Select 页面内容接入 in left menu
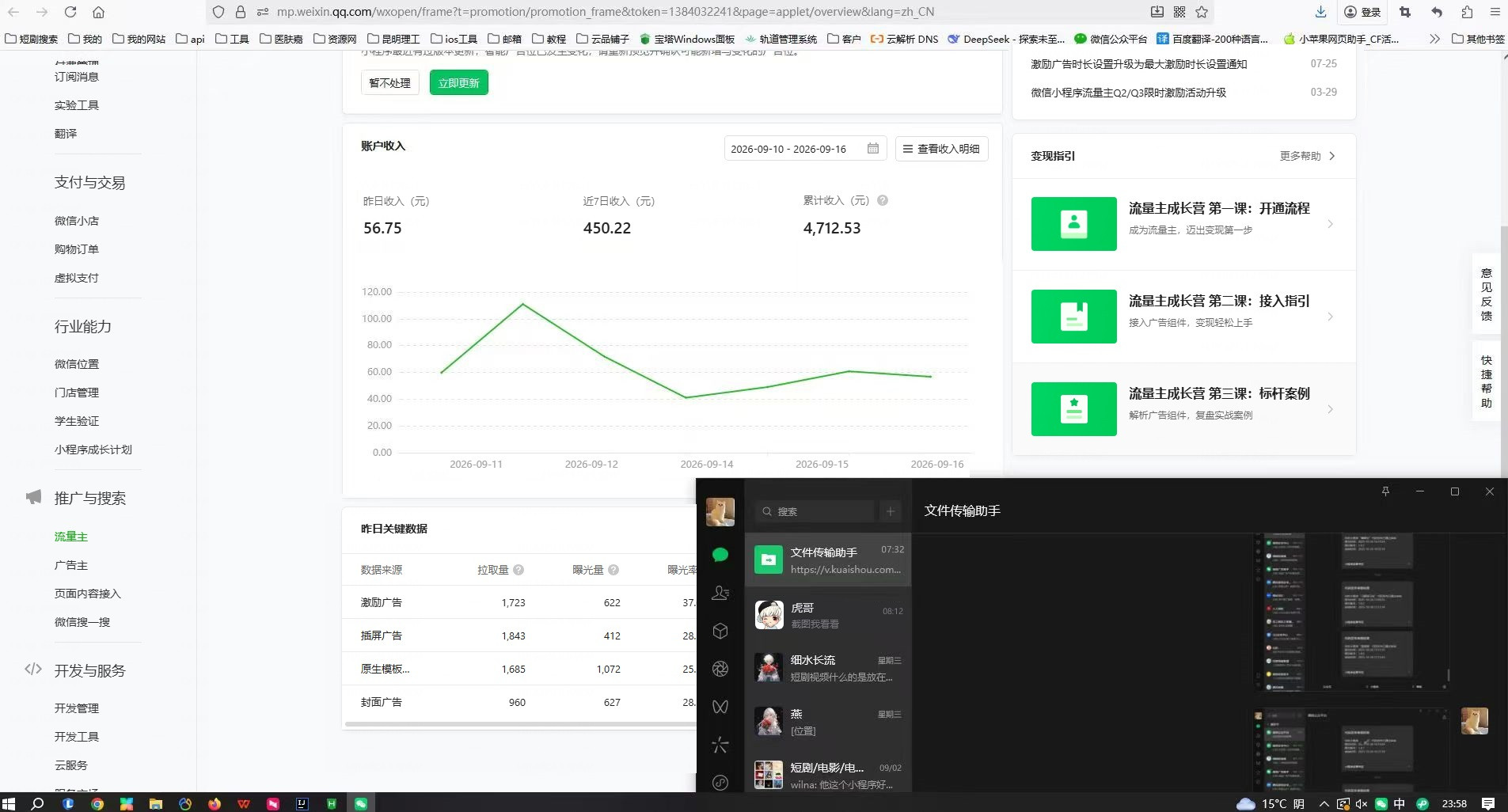Viewport: 1508px width, 812px height. coord(88,594)
